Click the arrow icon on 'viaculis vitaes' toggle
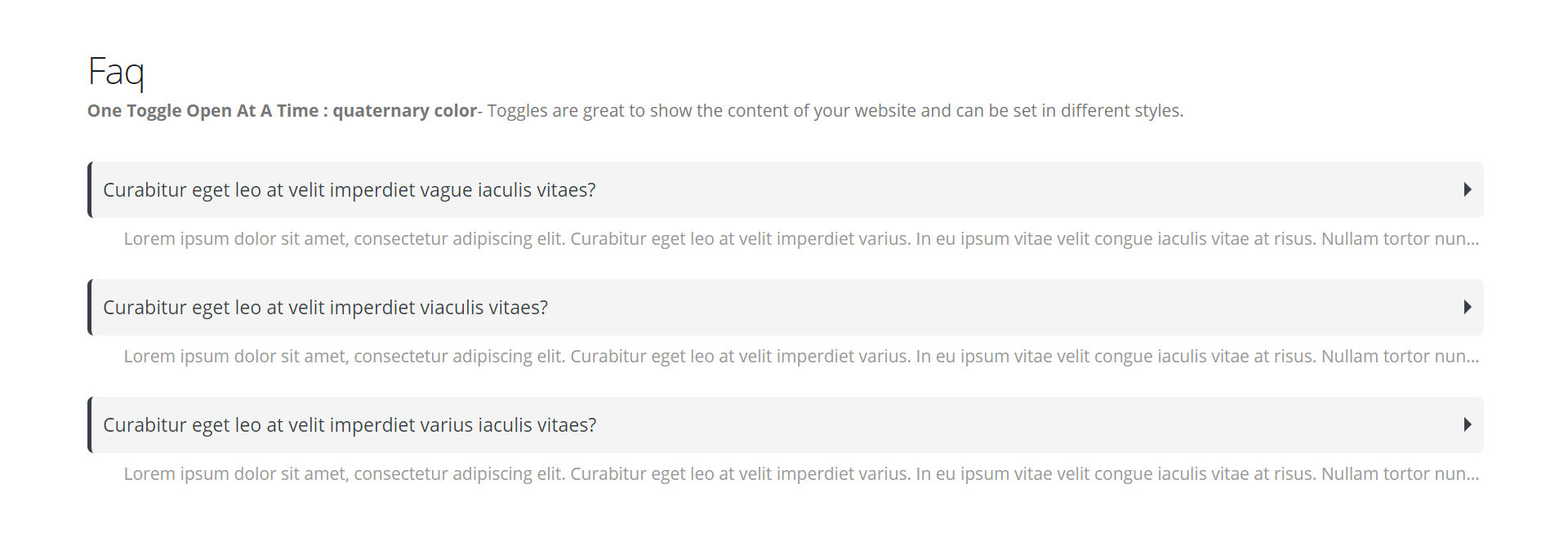Viewport: 1568px width, 555px height. pos(1468,307)
